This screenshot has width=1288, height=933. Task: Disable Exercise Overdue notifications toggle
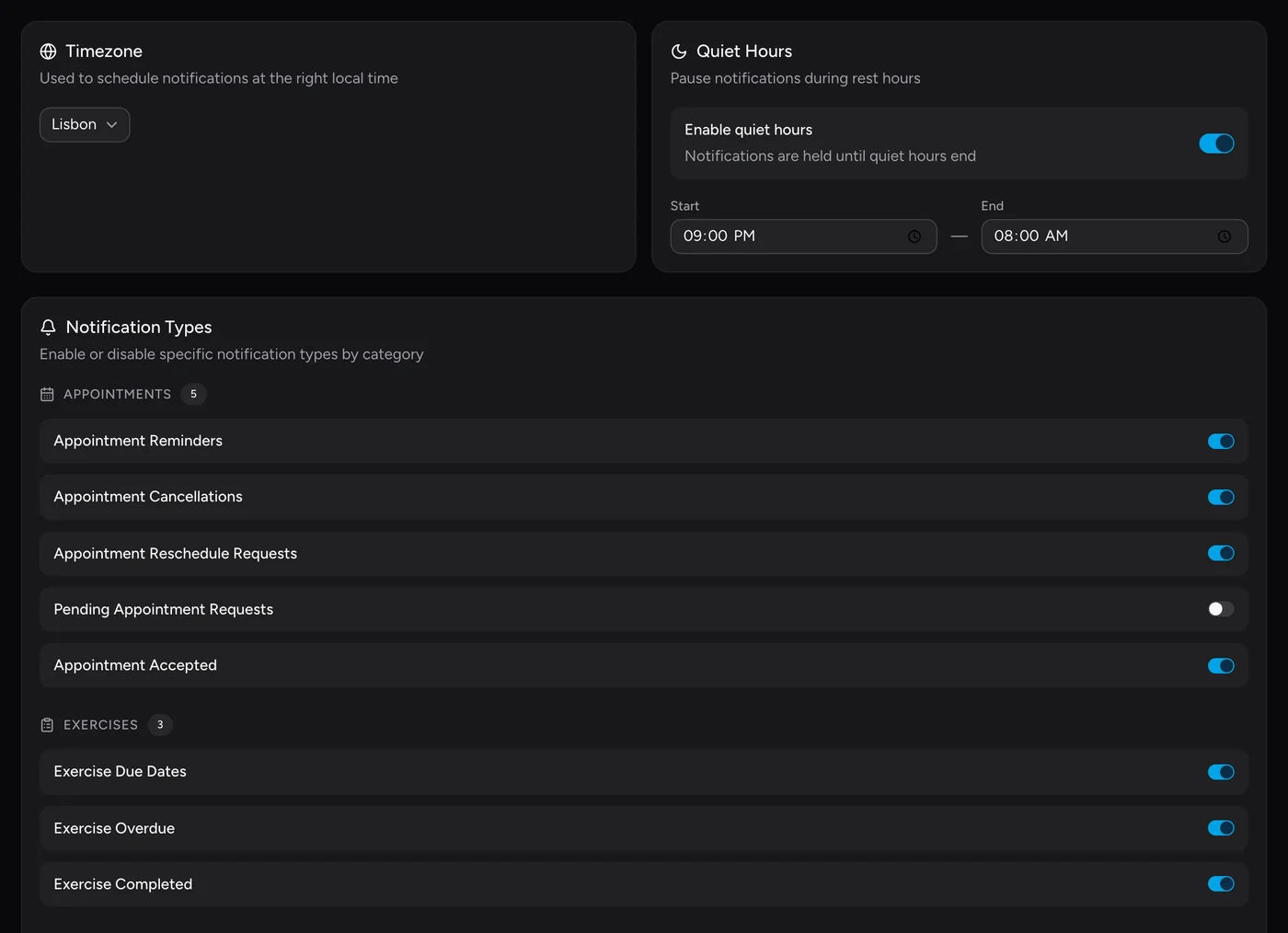point(1221,828)
